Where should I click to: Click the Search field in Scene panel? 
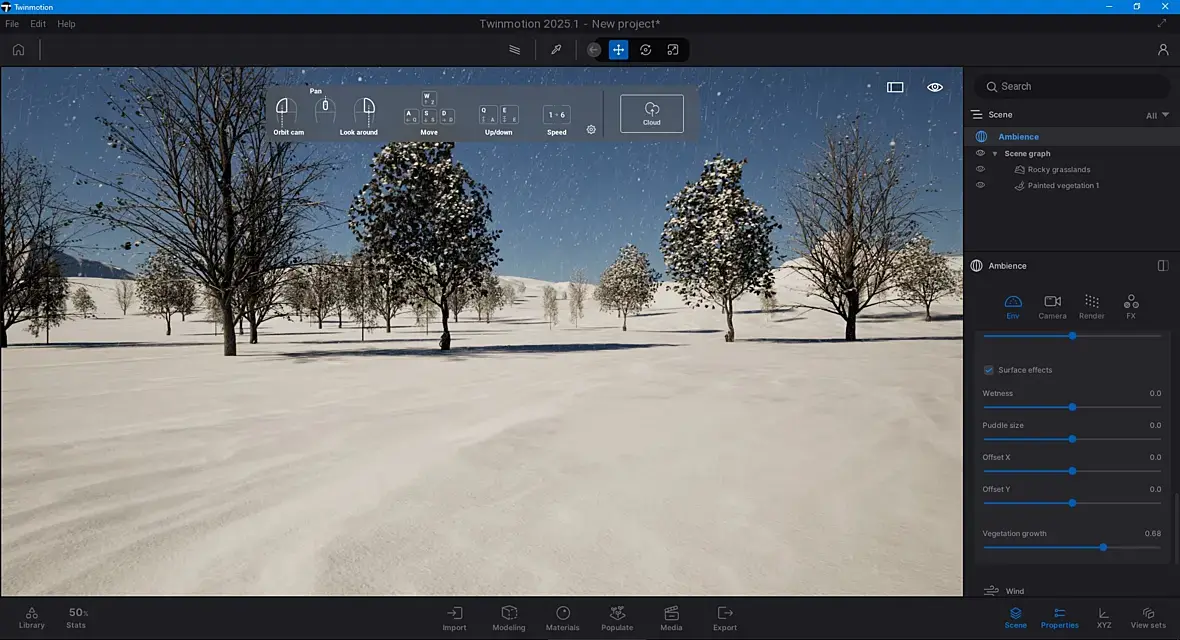[x=1071, y=87]
